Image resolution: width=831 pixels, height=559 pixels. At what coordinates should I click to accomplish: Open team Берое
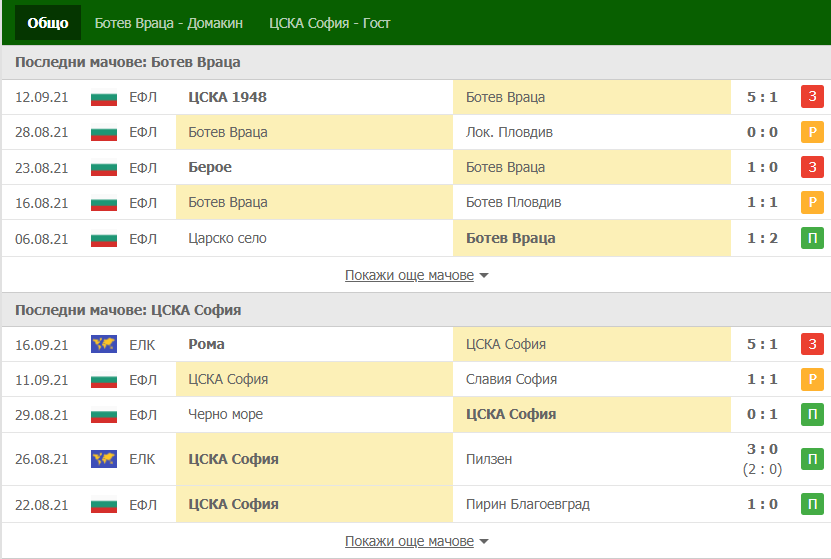210,167
